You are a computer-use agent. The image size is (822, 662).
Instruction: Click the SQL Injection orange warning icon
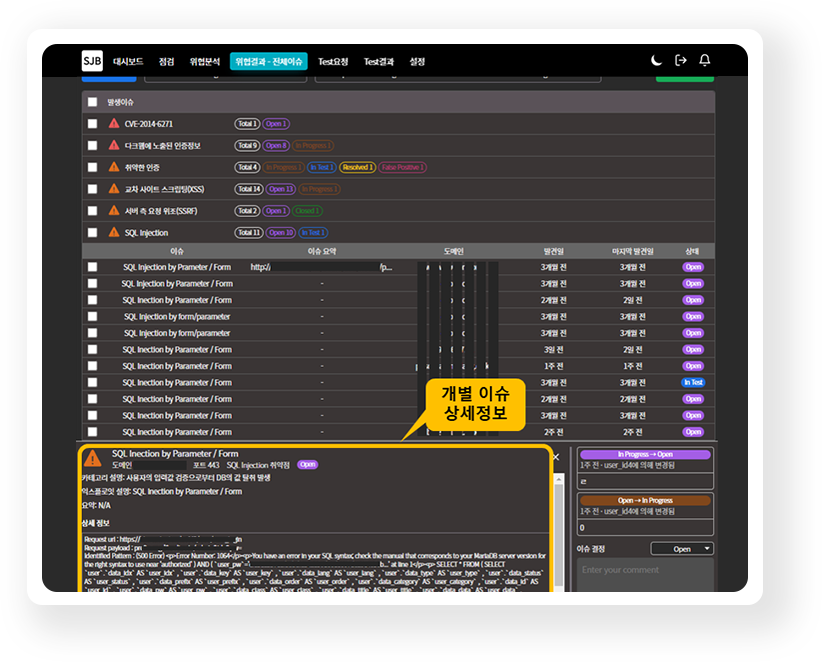[114, 233]
